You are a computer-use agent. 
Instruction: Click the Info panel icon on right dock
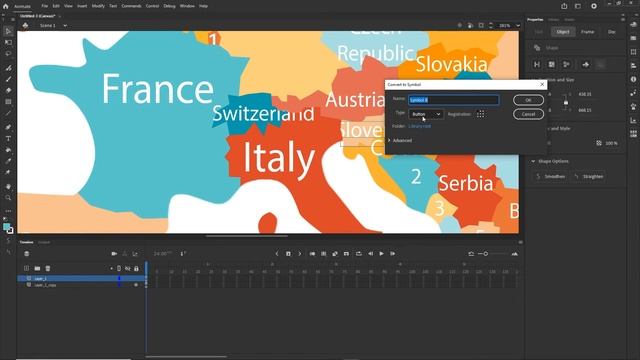pos(633,79)
